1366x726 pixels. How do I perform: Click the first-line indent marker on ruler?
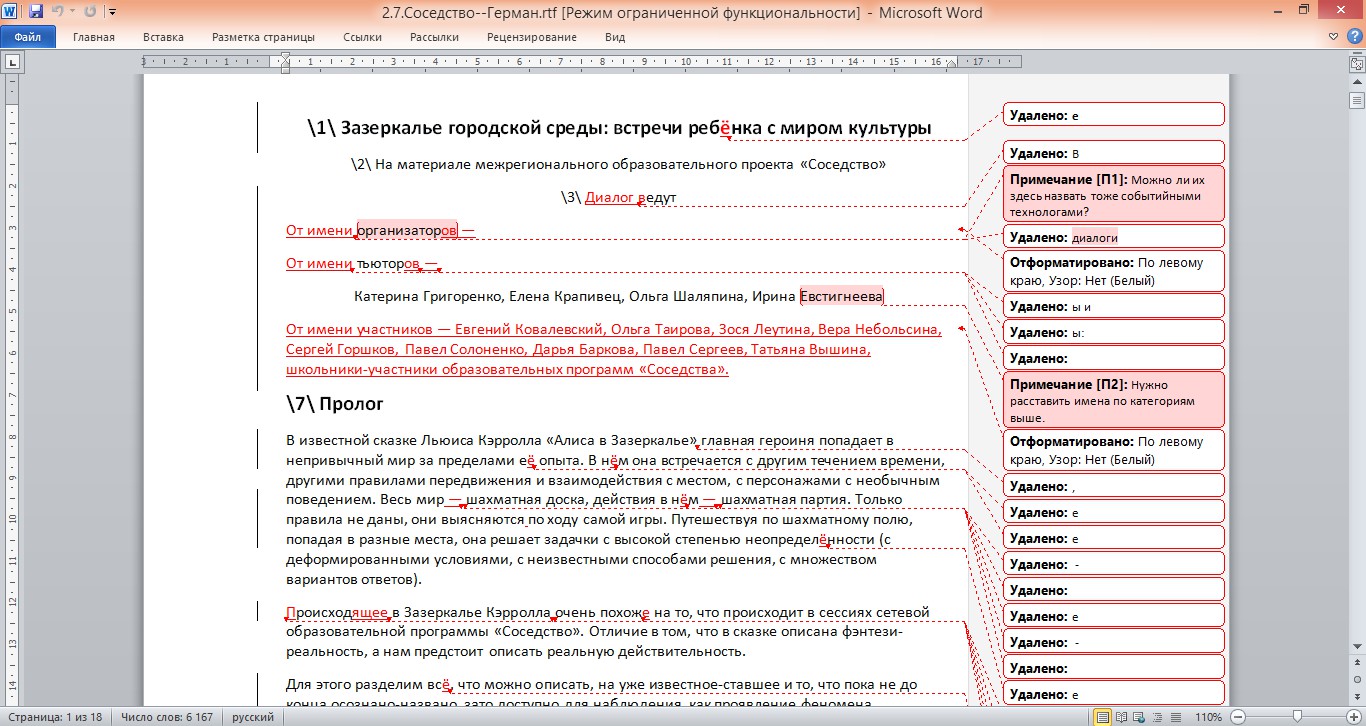point(285,58)
